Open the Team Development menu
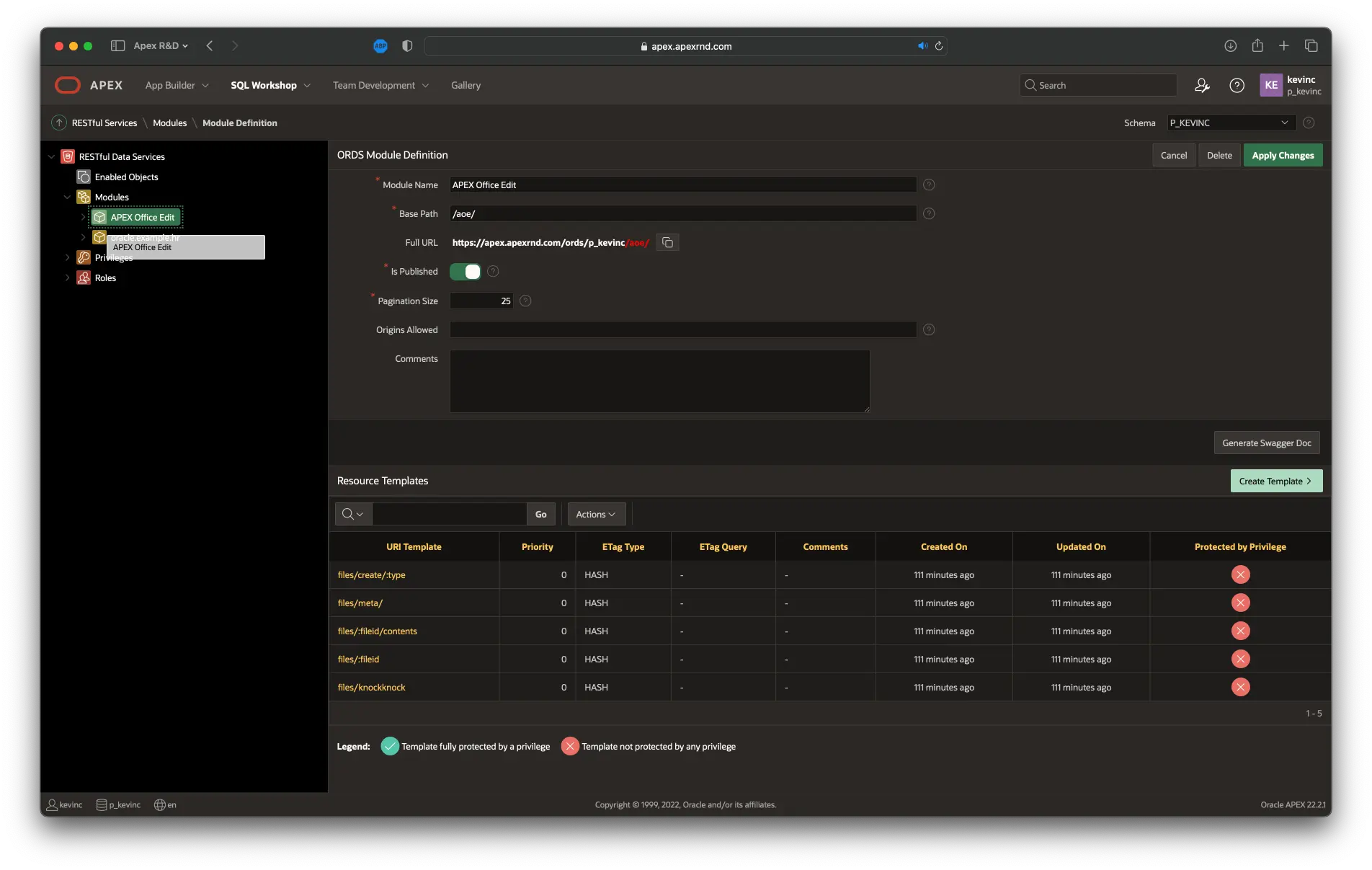Viewport: 1372px width, 870px height. click(x=380, y=85)
